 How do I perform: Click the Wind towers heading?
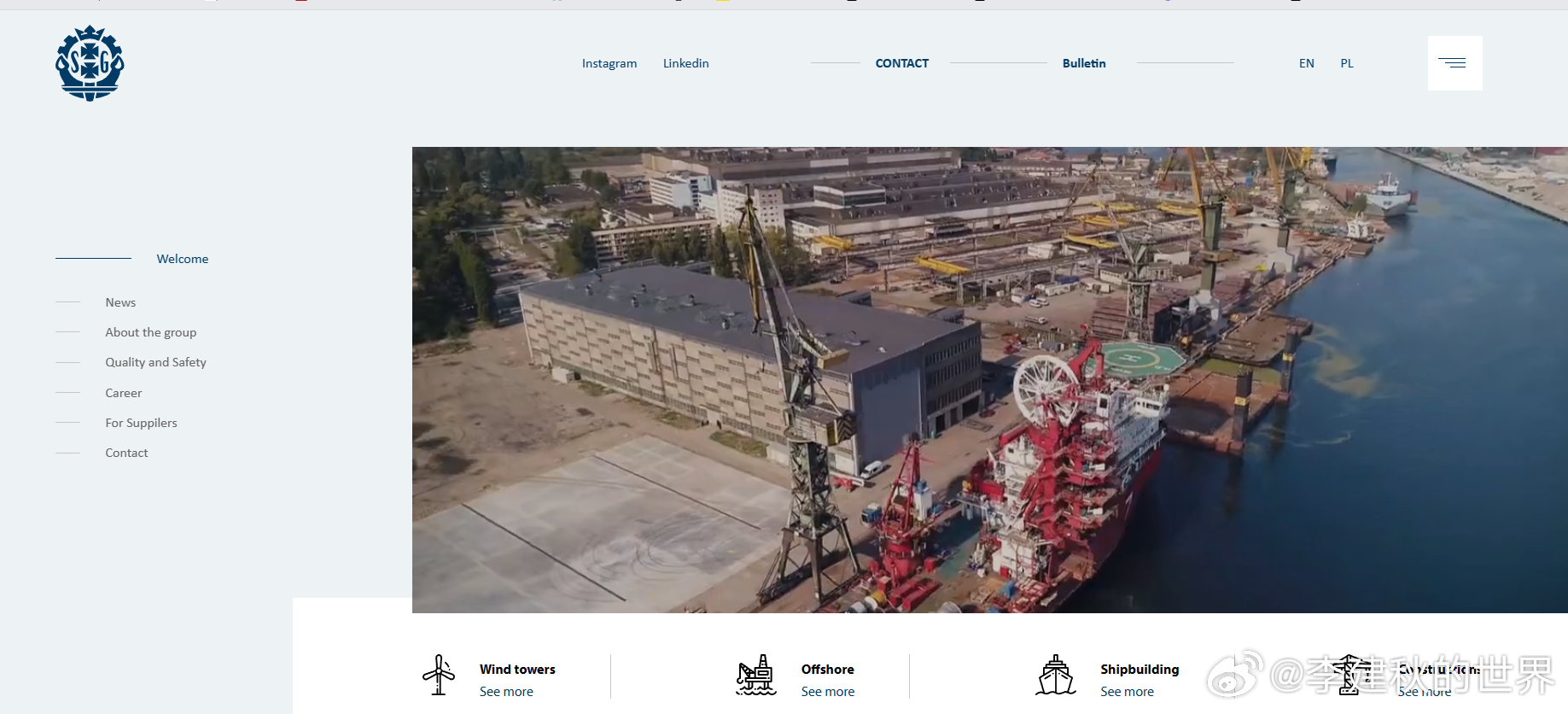pyautogui.click(x=517, y=670)
